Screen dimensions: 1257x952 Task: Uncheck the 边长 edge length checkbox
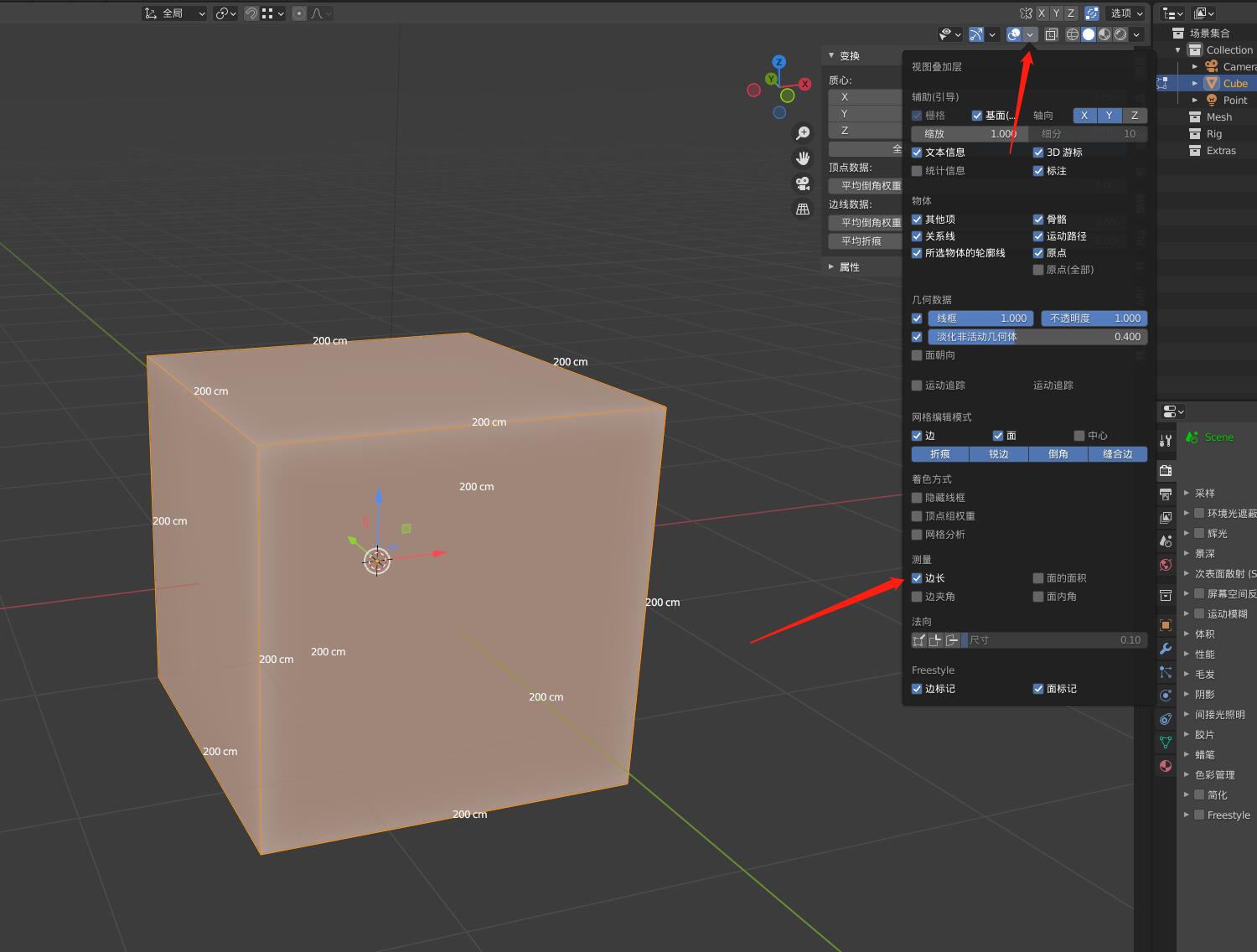point(917,578)
